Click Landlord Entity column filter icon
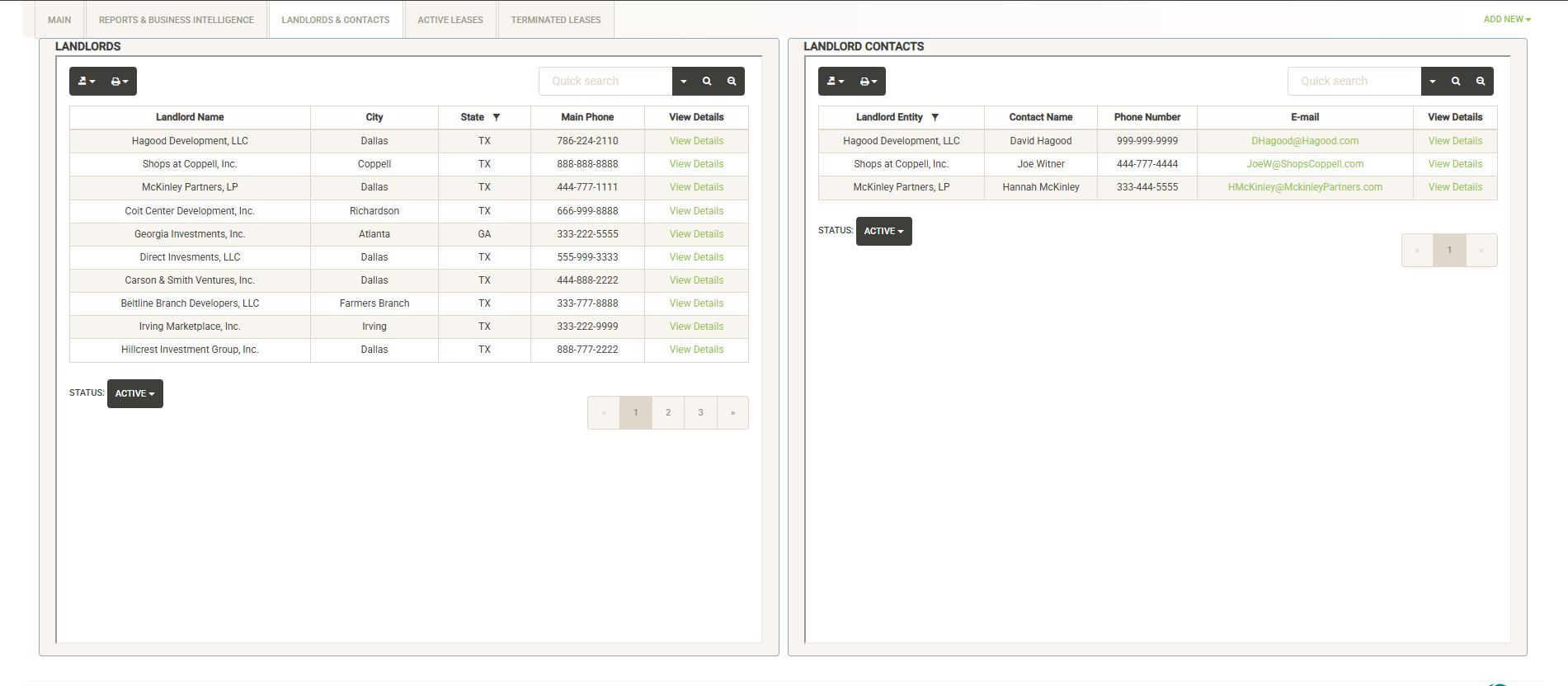 (x=935, y=117)
